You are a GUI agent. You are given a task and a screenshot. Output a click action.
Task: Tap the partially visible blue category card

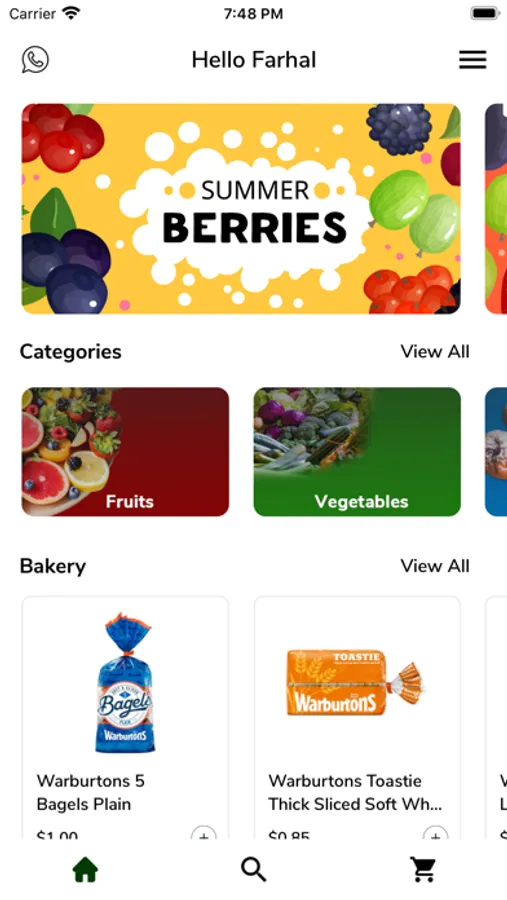496,452
